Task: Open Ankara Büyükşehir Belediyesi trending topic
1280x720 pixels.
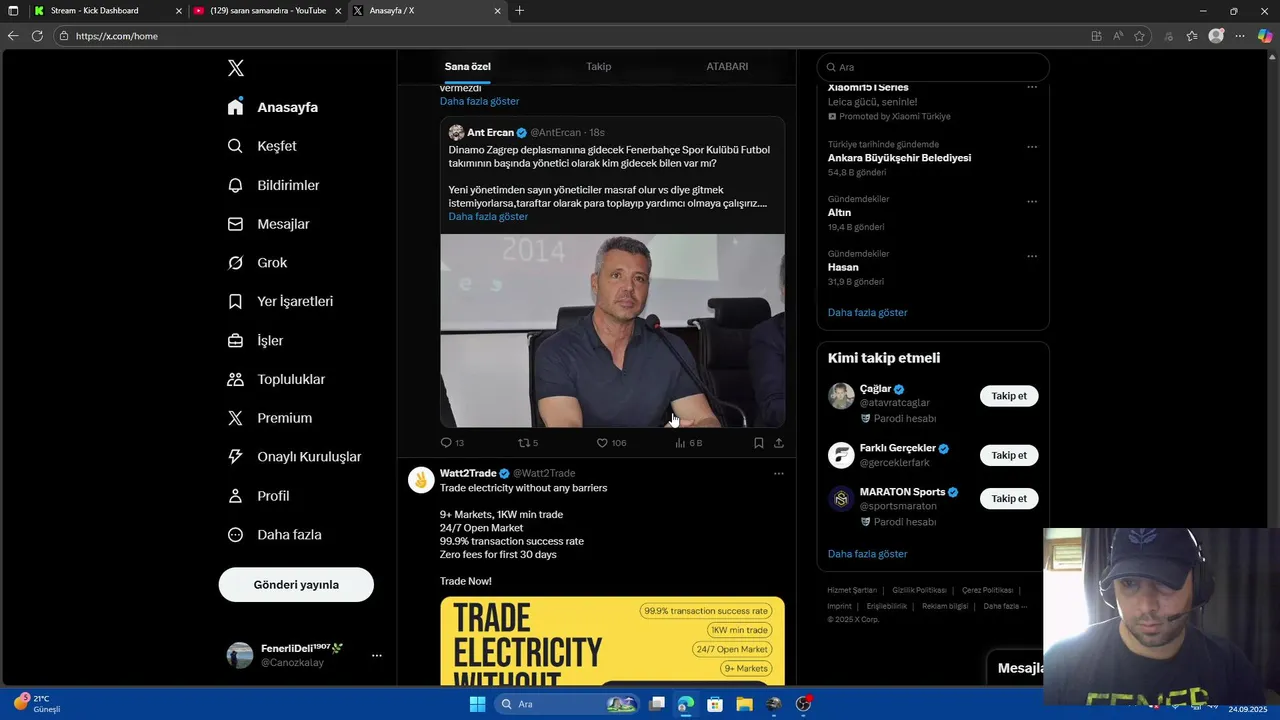Action: coord(899,158)
